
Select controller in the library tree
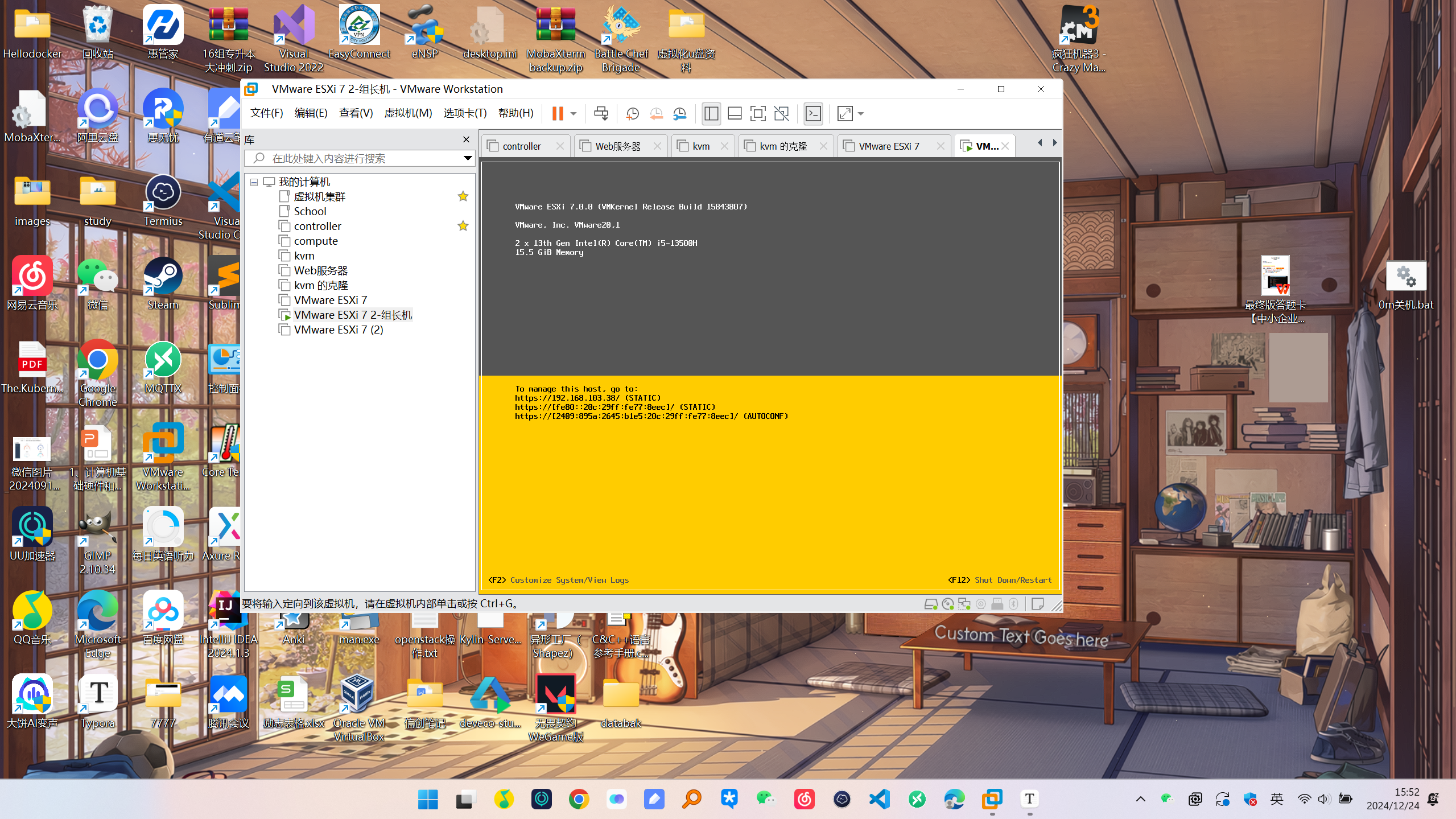pos(317,226)
